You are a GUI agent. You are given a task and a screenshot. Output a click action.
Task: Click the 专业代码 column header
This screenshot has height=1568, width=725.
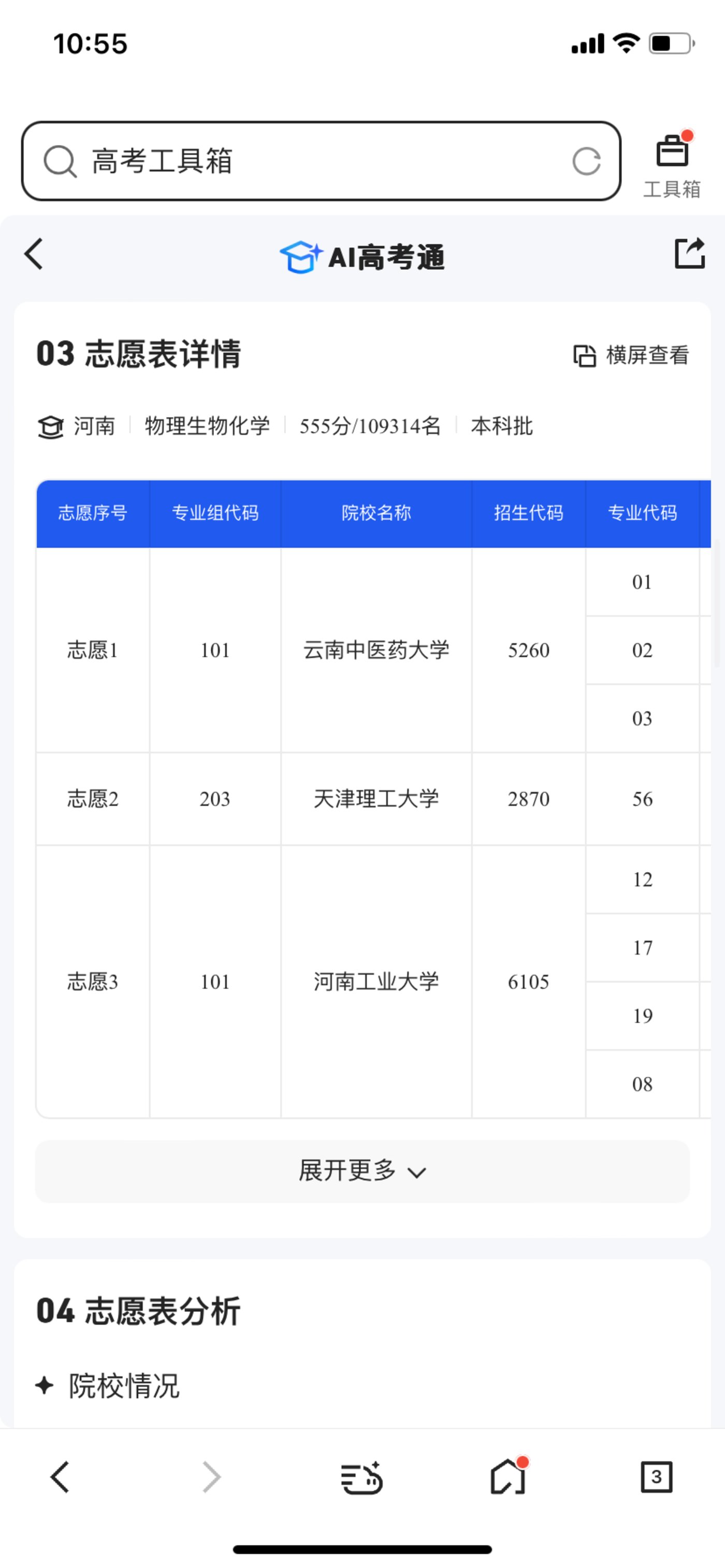642,513
